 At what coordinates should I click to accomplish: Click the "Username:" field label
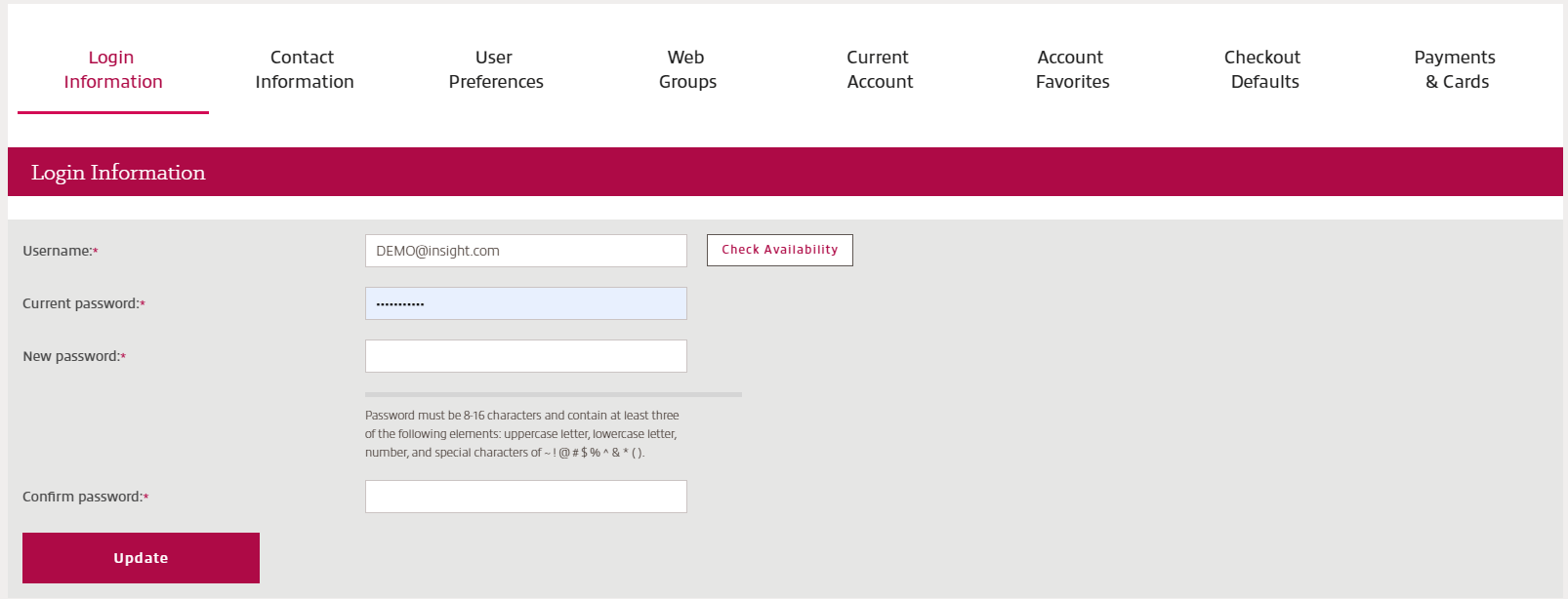pos(59,251)
